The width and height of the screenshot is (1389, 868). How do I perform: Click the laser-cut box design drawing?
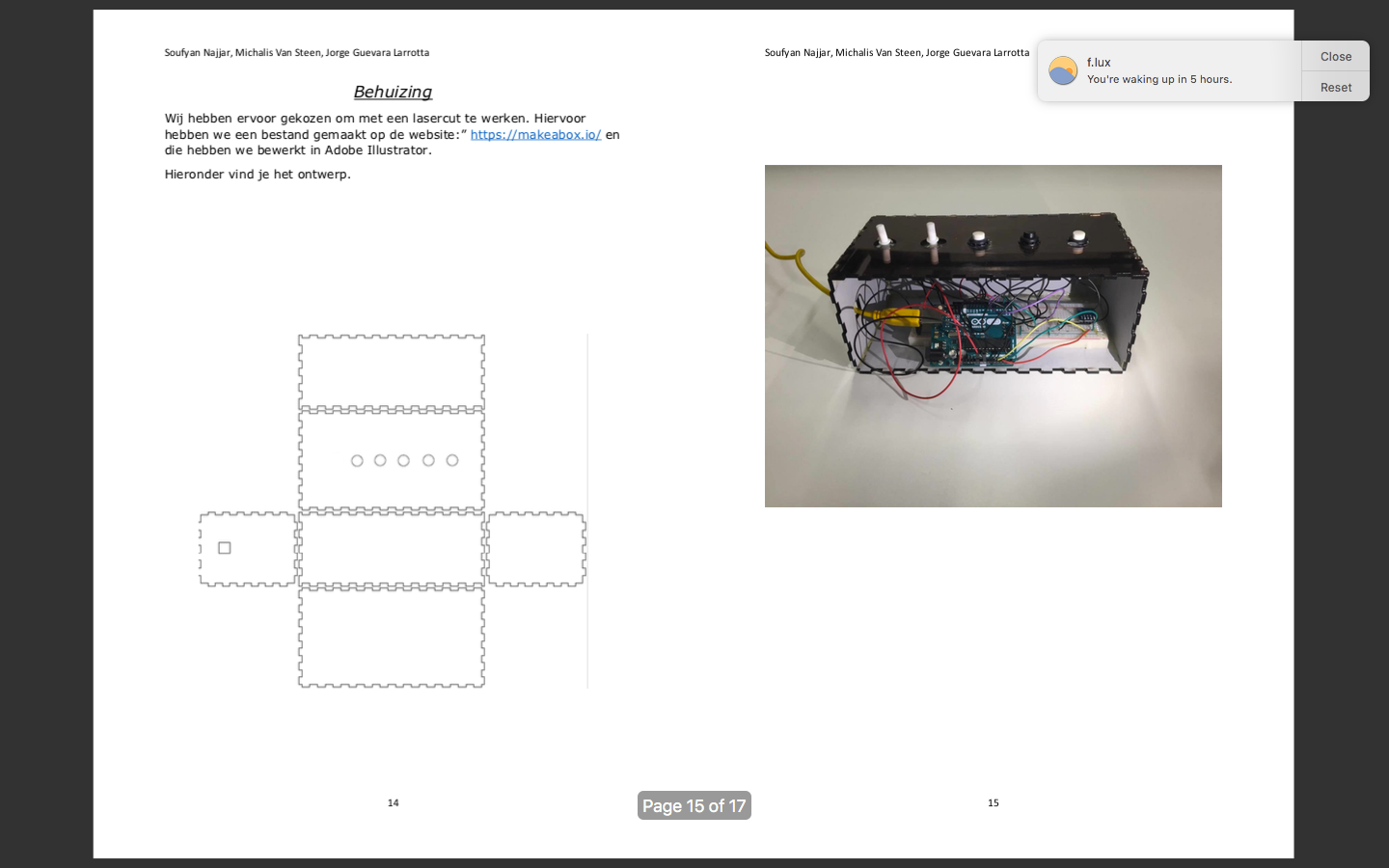(393, 511)
